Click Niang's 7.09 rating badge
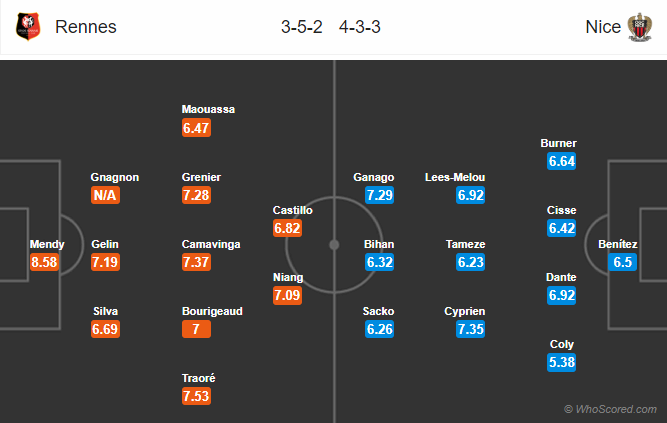 [x=288, y=295]
